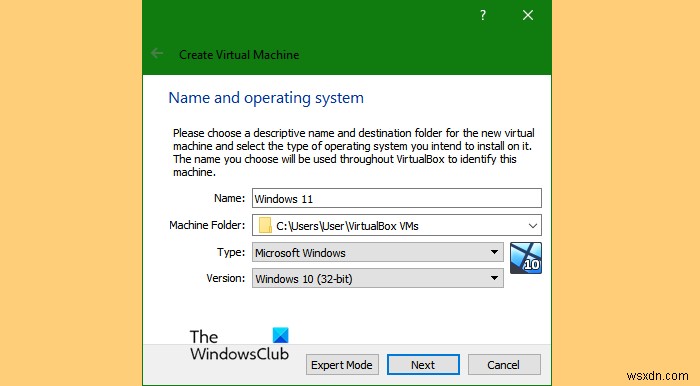This screenshot has height=386, width=700.
Task: Click the Next button
Action: click(x=423, y=365)
